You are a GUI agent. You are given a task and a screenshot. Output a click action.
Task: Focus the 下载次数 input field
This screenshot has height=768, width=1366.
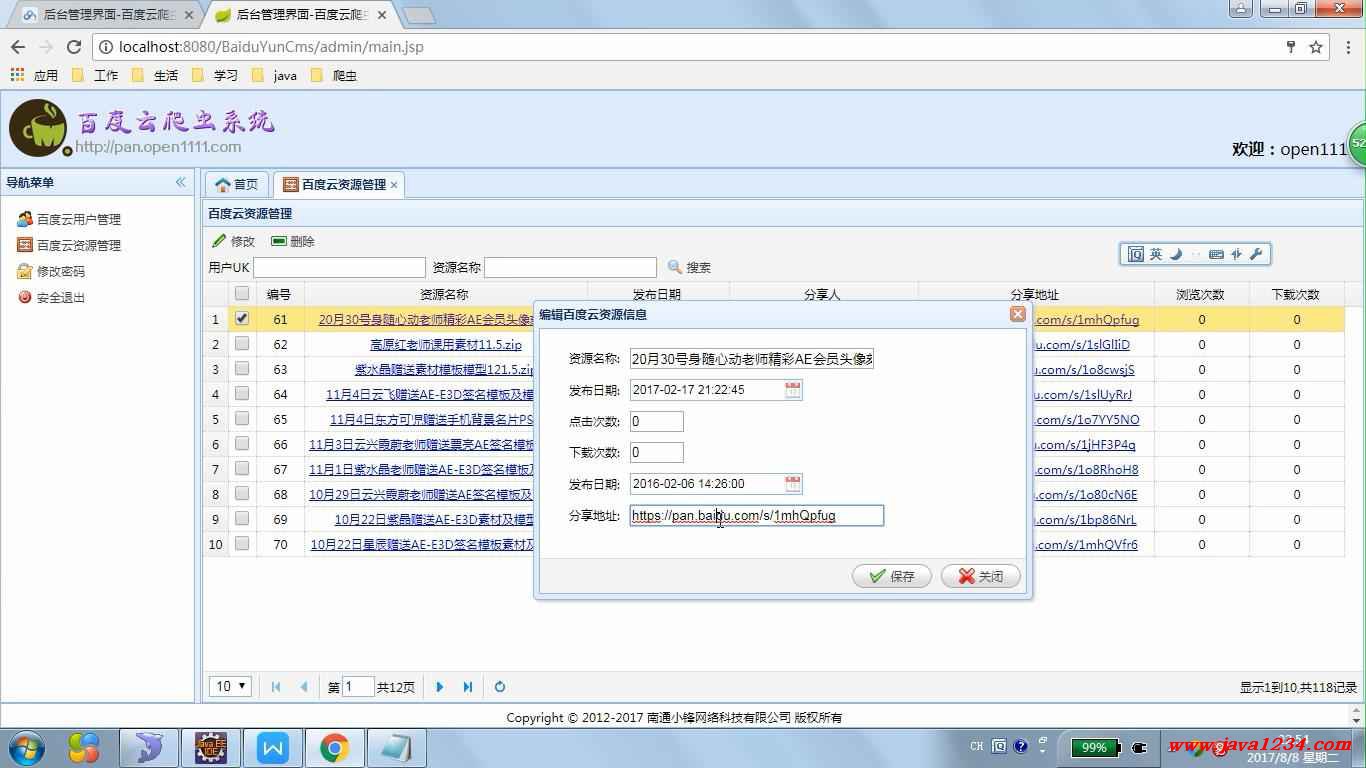point(657,452)
